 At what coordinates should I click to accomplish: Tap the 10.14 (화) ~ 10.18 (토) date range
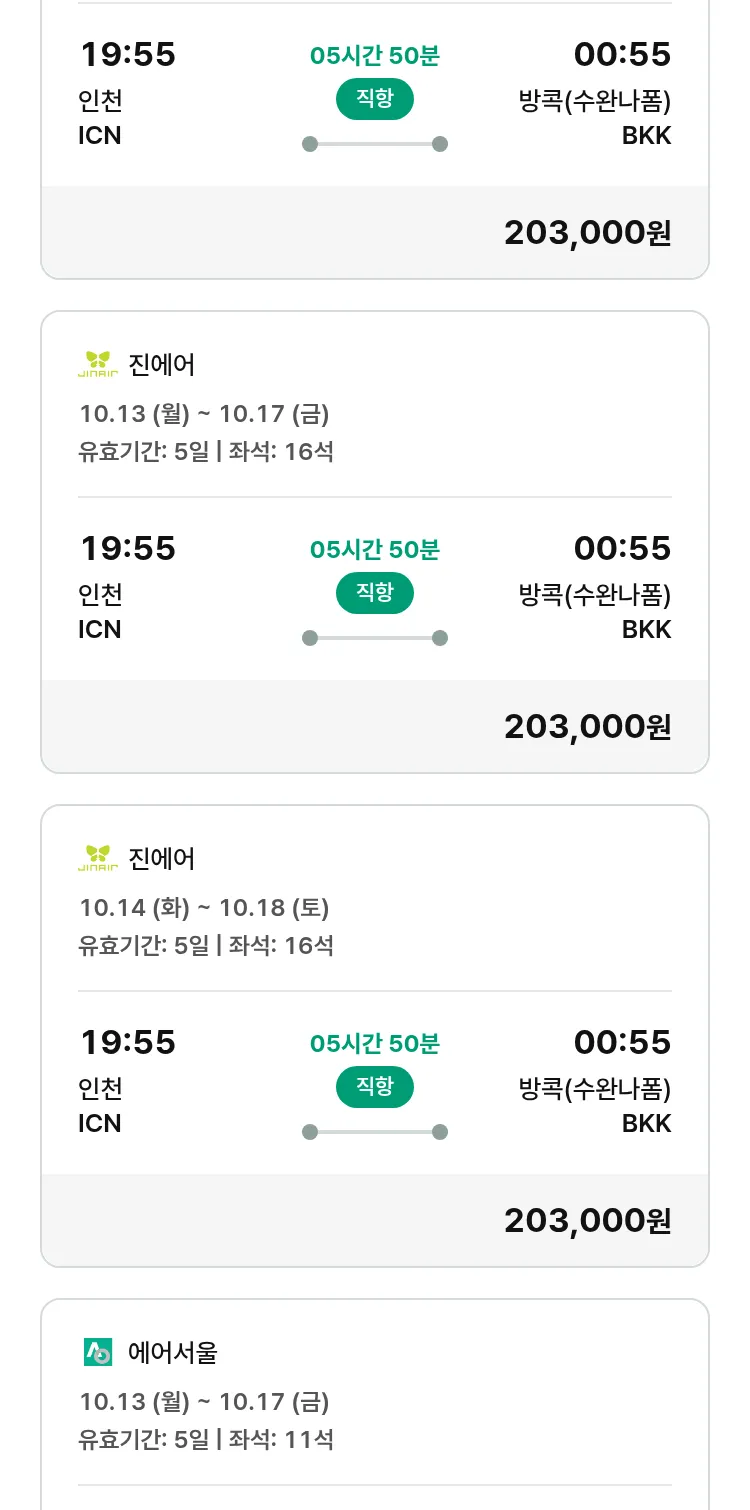[204, 908]
